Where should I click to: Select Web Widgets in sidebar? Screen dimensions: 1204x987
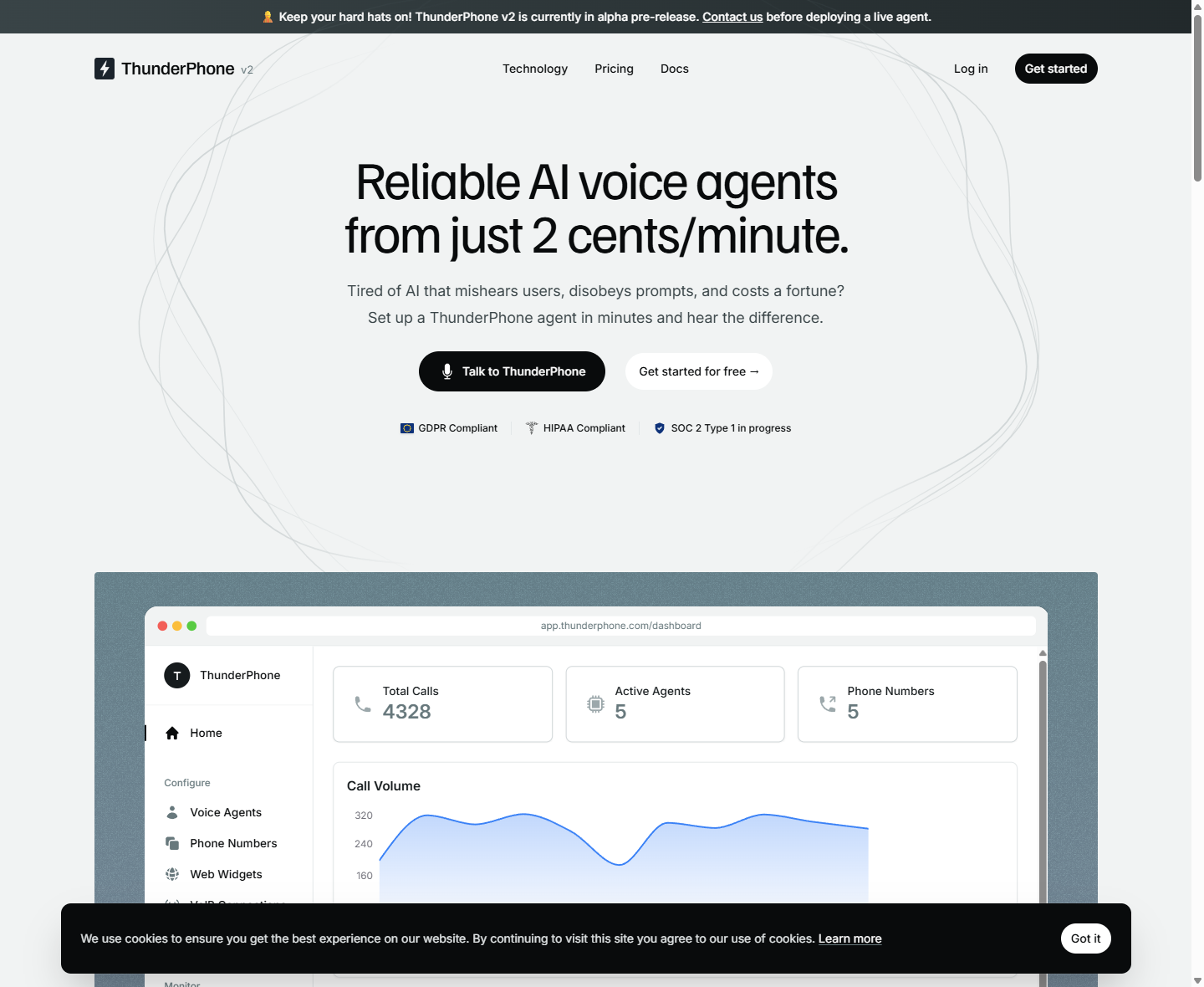click(x=229, y=874)
